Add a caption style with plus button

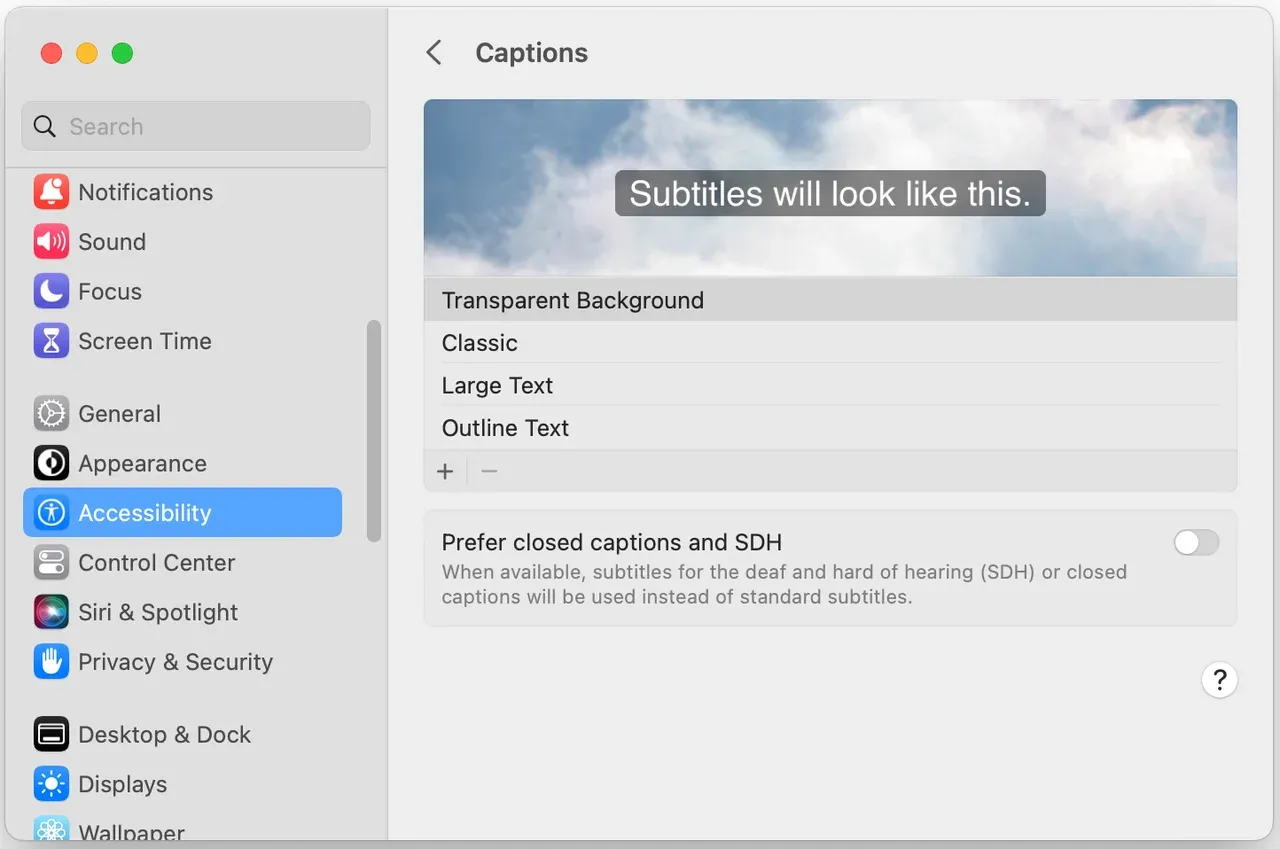[445, 471]
